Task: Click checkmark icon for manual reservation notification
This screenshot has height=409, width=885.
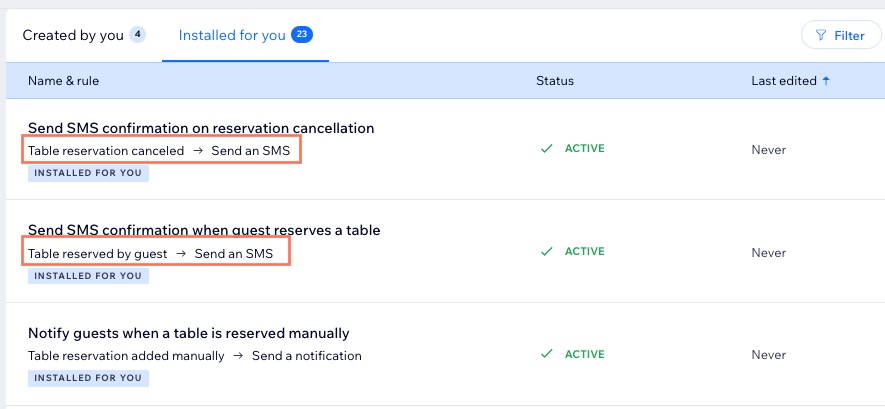Action: point(546,354)
